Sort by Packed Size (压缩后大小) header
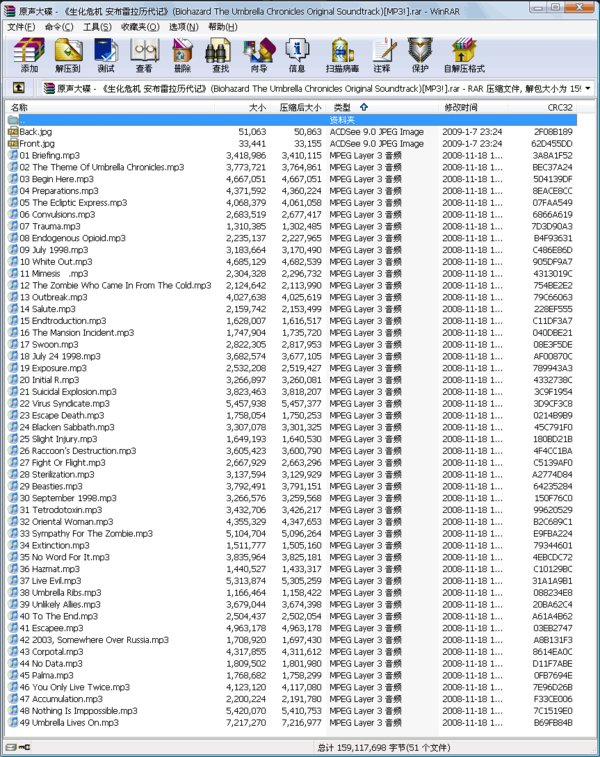The image size is (600, 757). (x=298, y=107)
